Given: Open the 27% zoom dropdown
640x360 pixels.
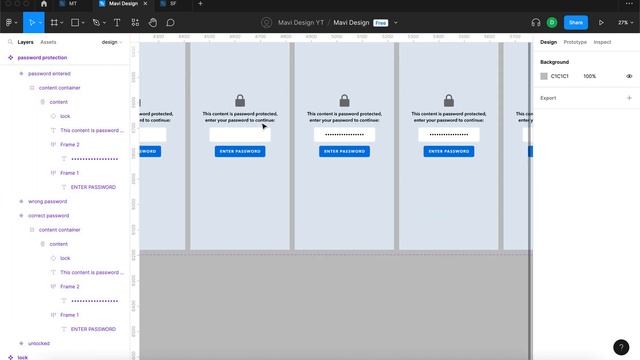Looking at the screenshot, I should pos(625,23).
